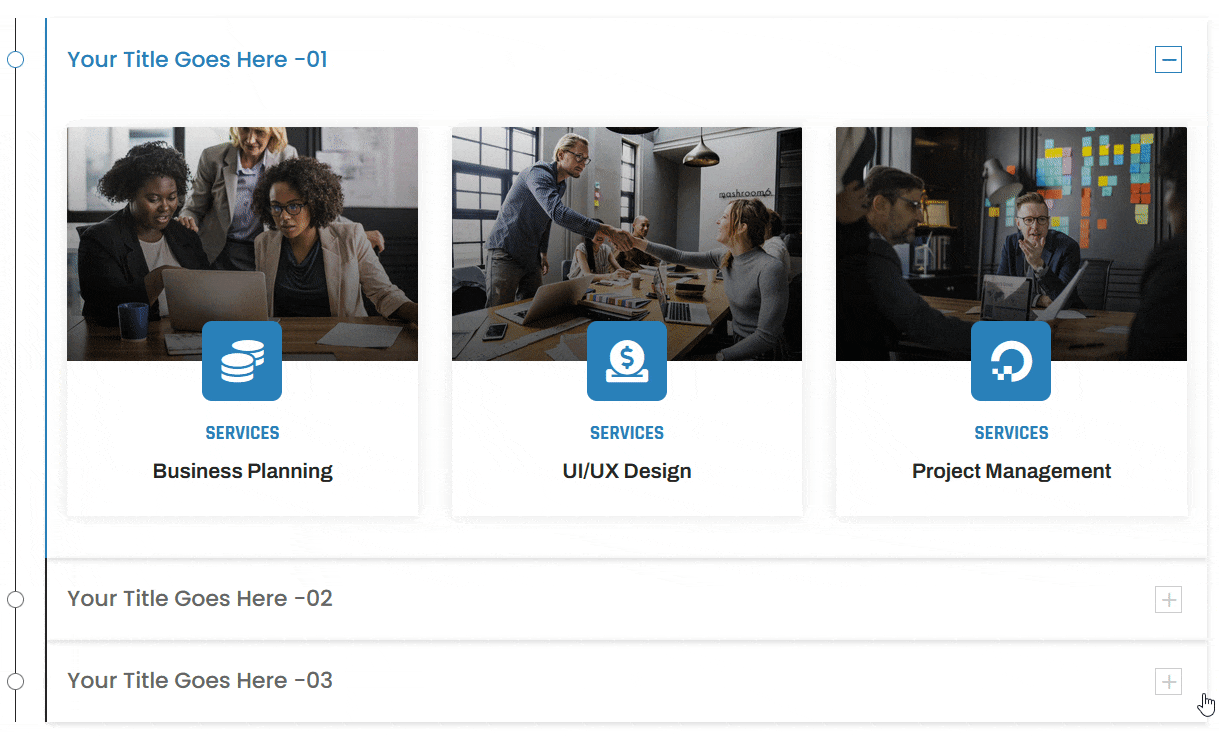This screenshot has height=736, width=1219.
Task: Click the plus icon beside 'Your Title Goes Here -03'
Action: click(x=1168, y=681)
